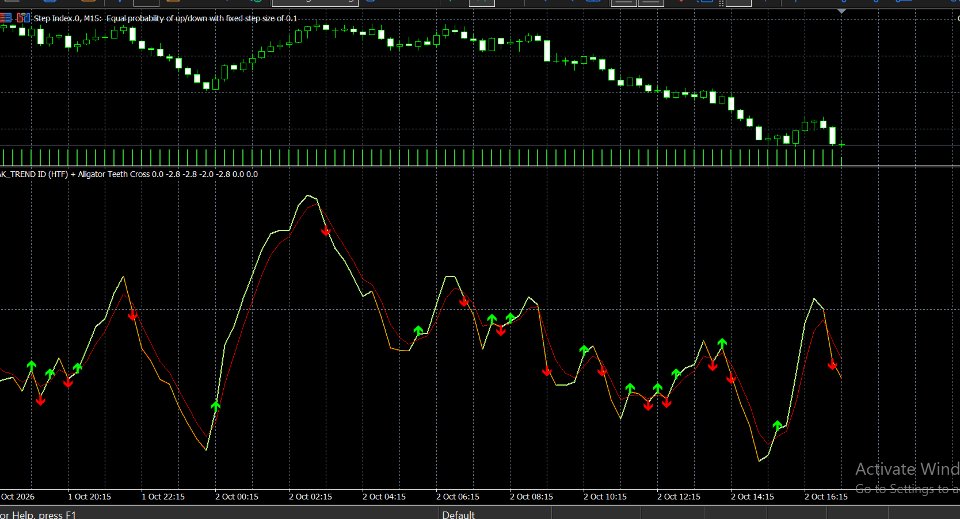Click the 2 Oct 16:15 time label

(826, 497)
